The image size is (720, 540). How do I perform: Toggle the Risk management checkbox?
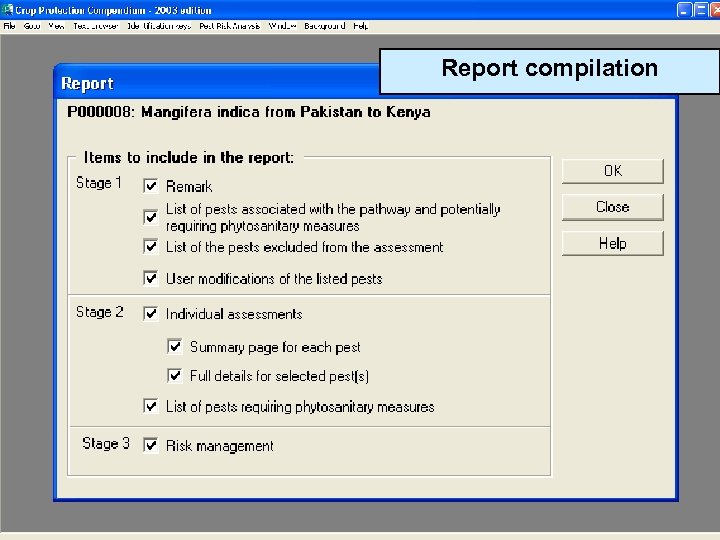coord(151,445)
